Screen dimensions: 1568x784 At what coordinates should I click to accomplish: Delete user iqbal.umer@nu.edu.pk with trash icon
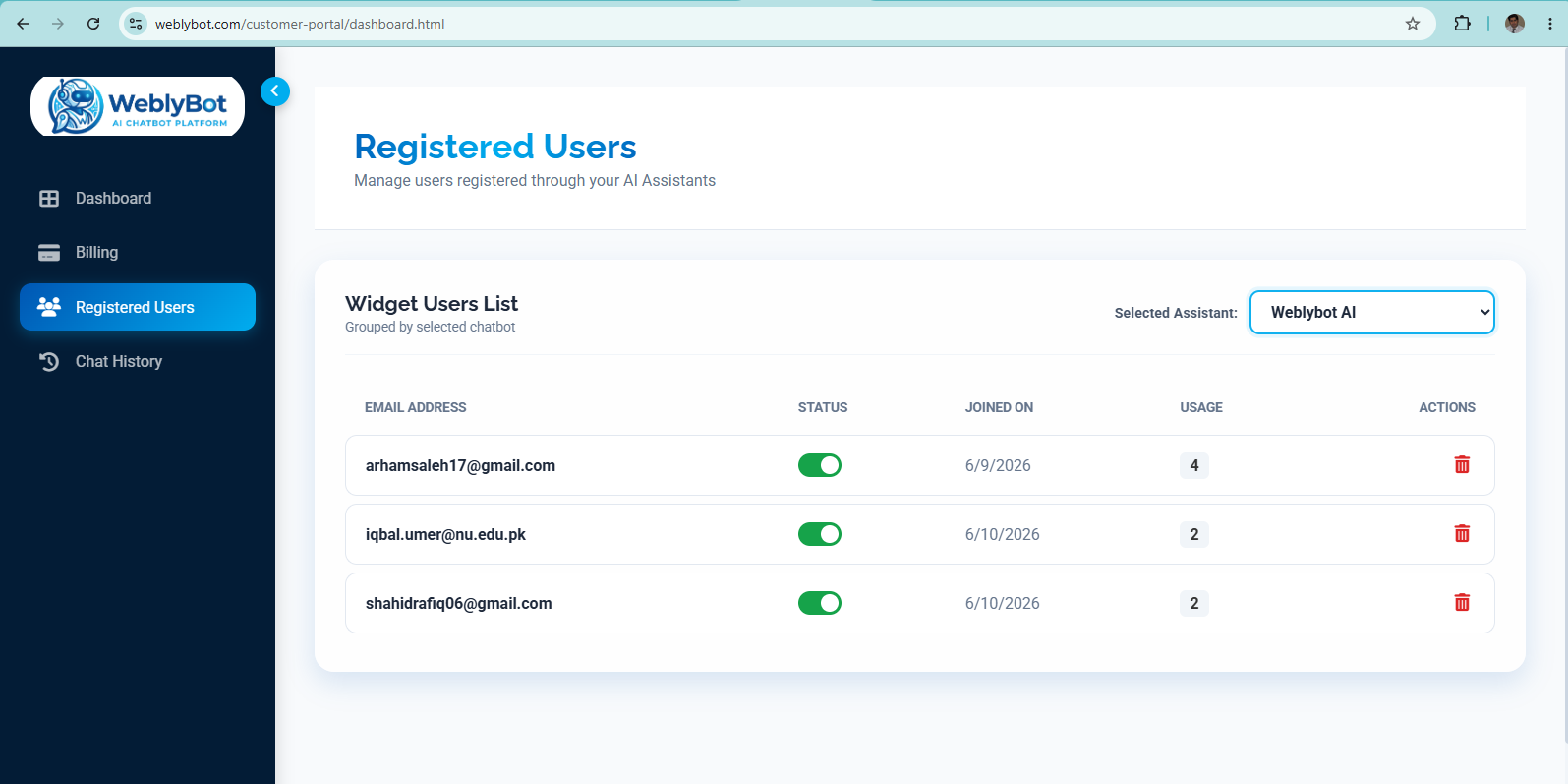[x=1462, y=534]
